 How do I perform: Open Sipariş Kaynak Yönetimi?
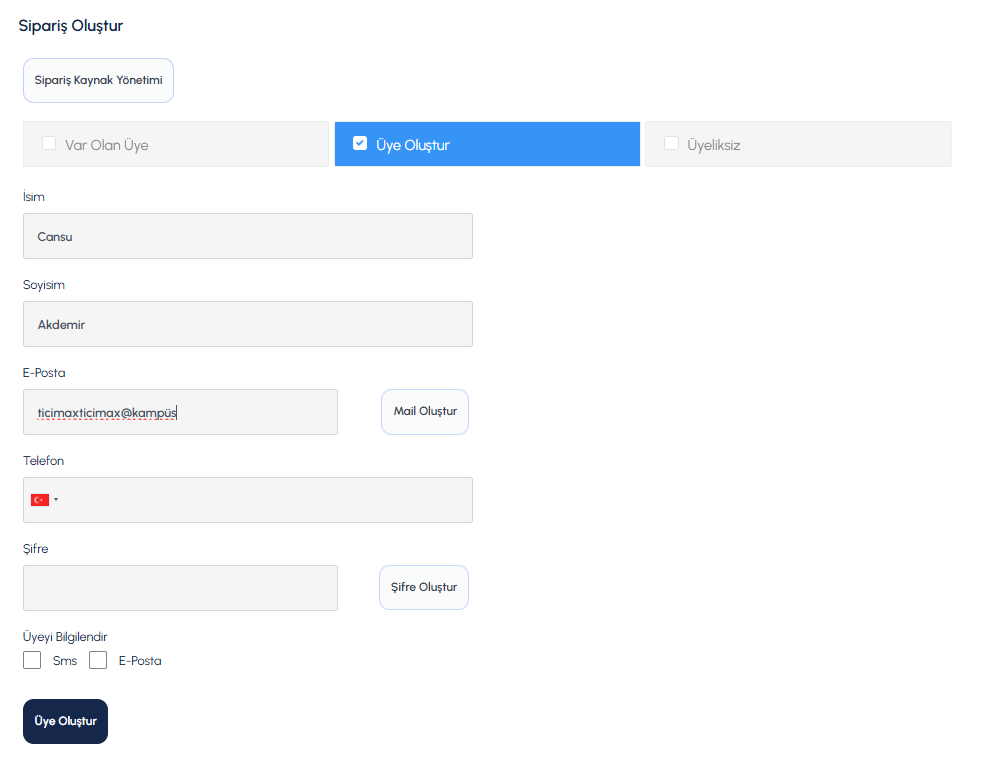tap(98, 80)
